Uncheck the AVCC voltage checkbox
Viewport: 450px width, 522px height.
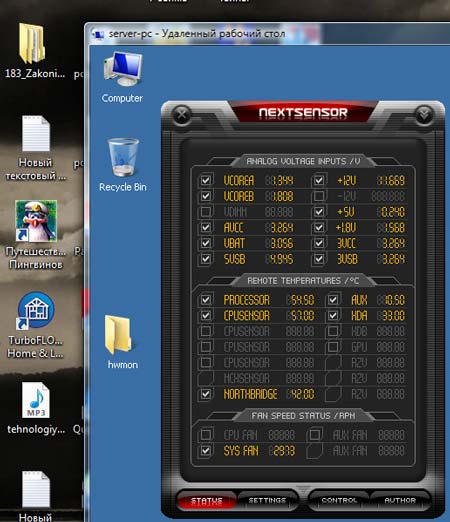(206, 227)
